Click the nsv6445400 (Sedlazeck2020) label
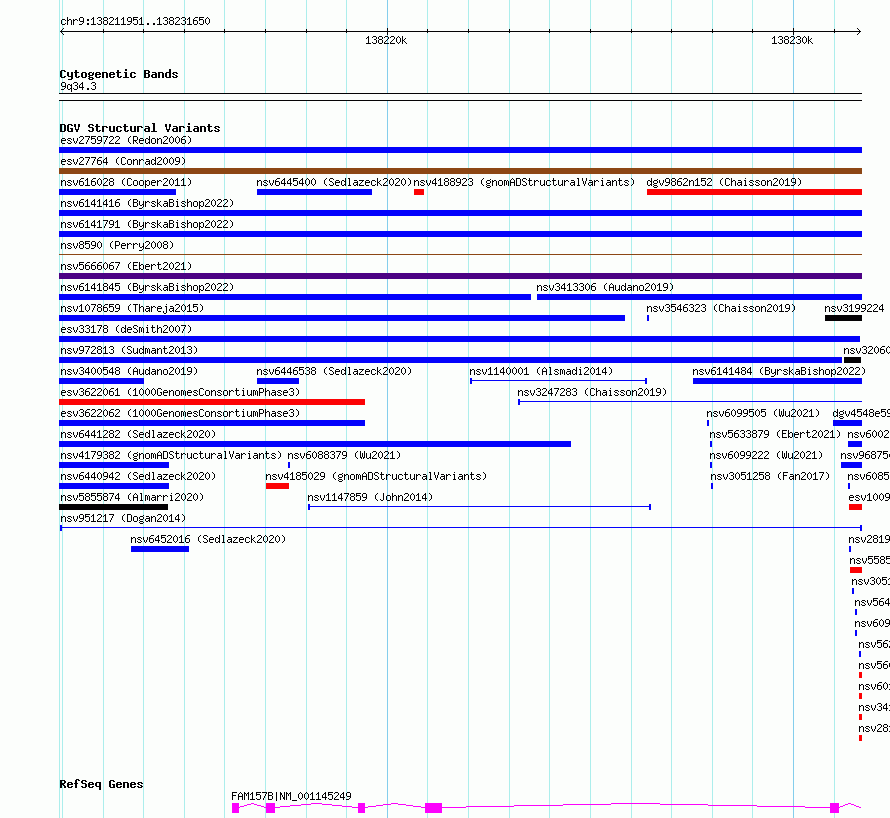Viewport: 890px width, 818px height. (334, 182)
